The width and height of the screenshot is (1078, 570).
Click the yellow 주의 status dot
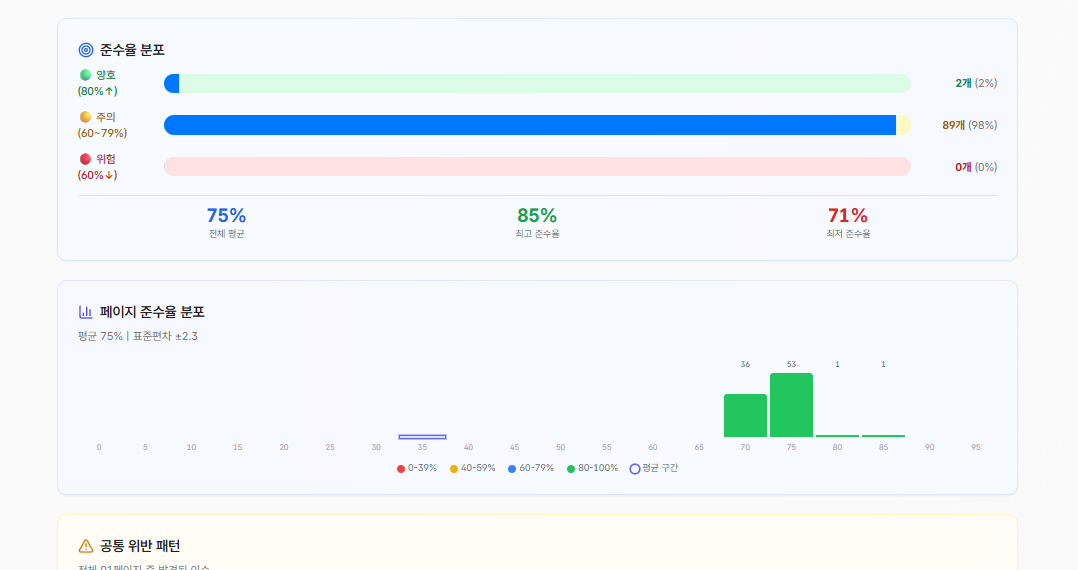click(85, 117)
